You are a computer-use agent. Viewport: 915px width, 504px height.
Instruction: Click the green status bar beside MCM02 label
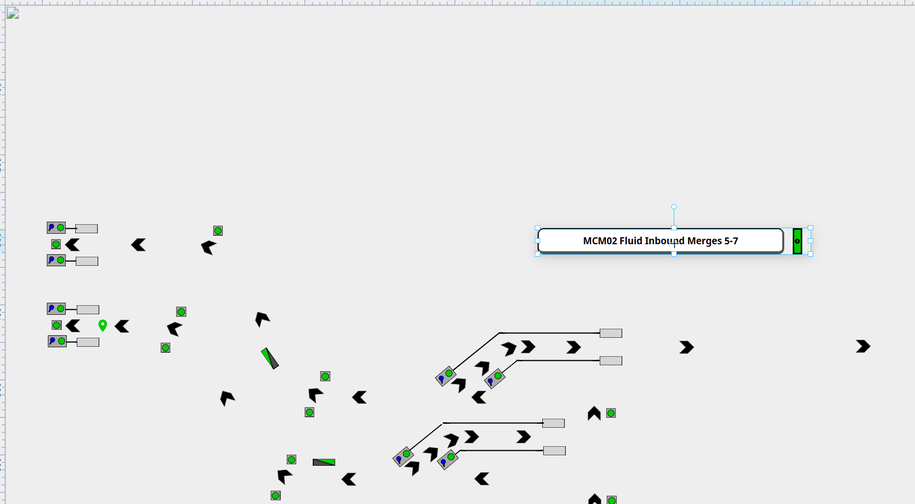coord(797,241)
